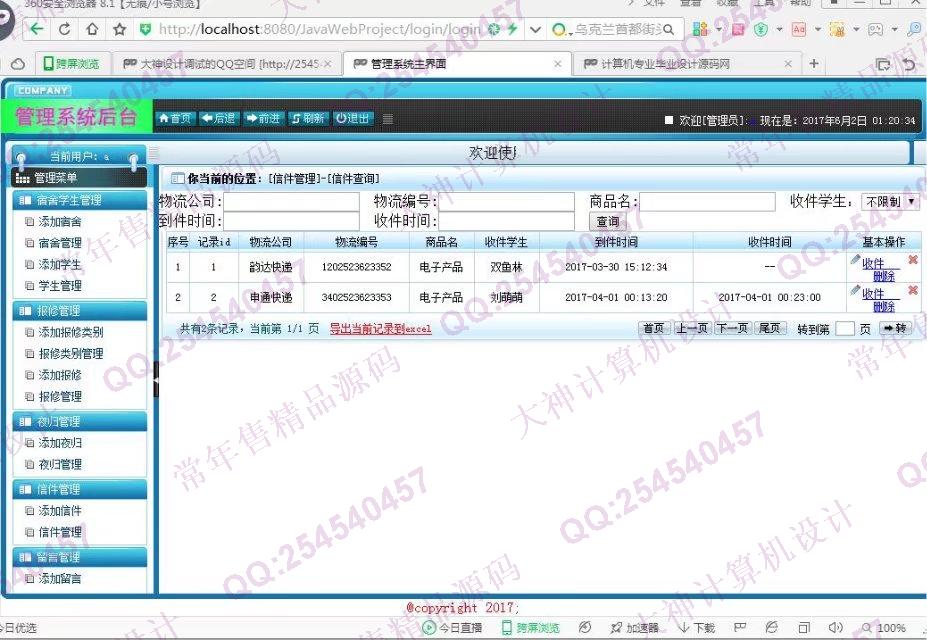Image resolution: width=927 pixels, height=640 pixels.
Task: Click 今日直播 in browser status bar
Action: pyautogui.click(x=453, y=628)
